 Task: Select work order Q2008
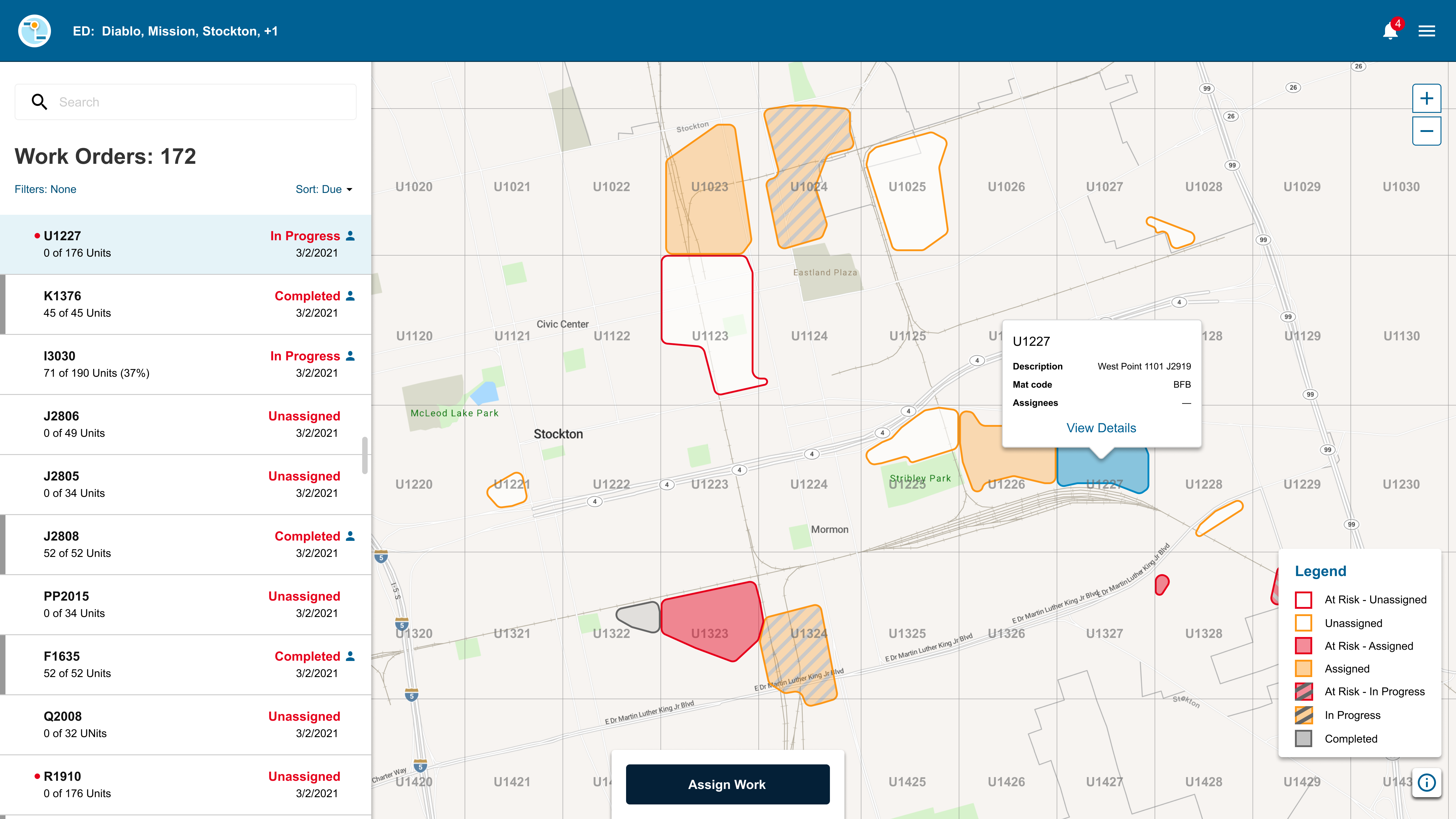(185, 725)
